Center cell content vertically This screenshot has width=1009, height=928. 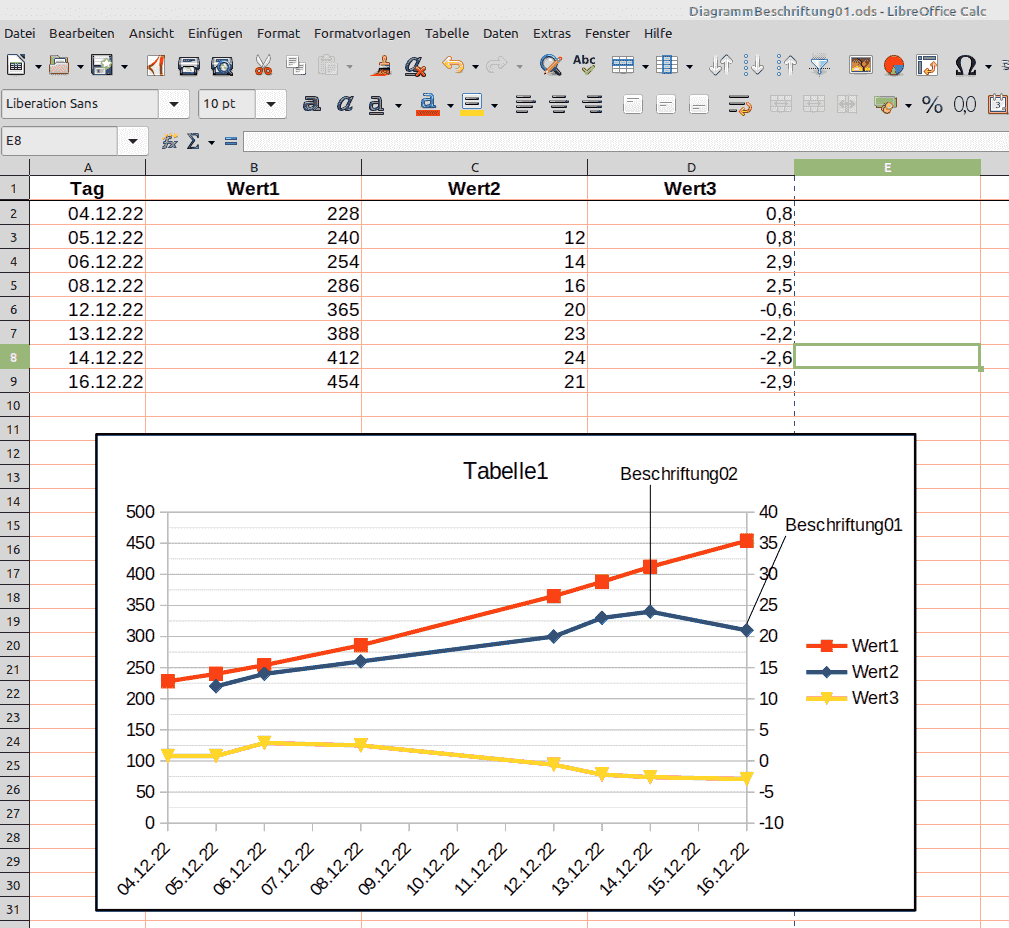coord(666,104)
